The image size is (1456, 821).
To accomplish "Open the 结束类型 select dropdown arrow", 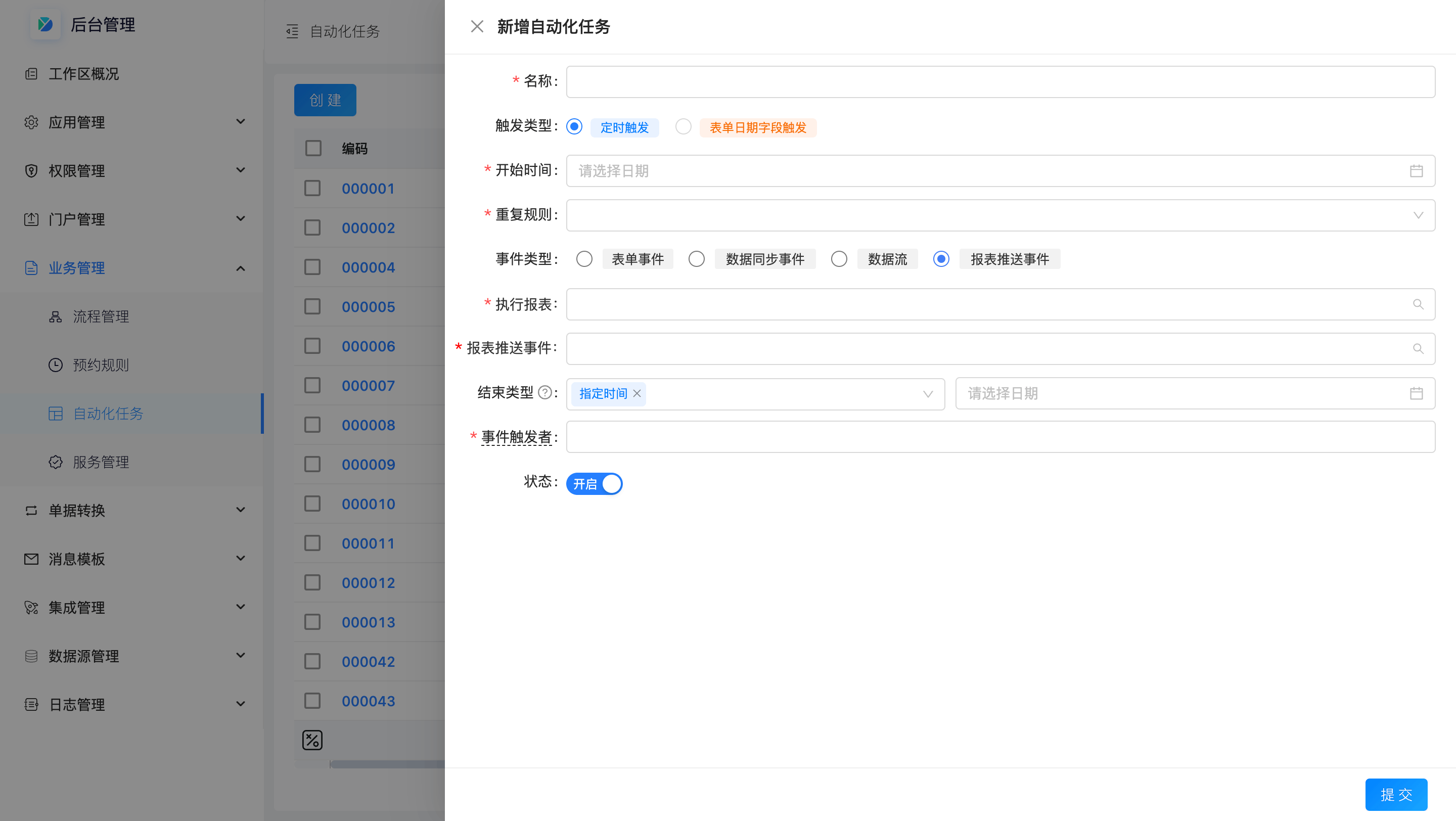I will 928,394.
